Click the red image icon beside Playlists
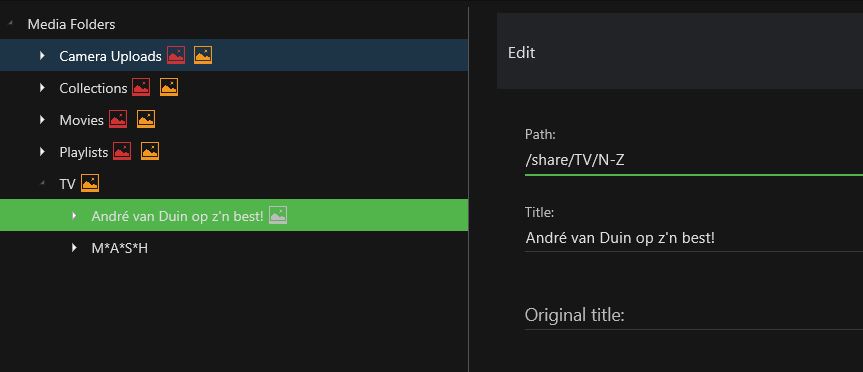Screen dimensions: 863x372 click(122, 151)
